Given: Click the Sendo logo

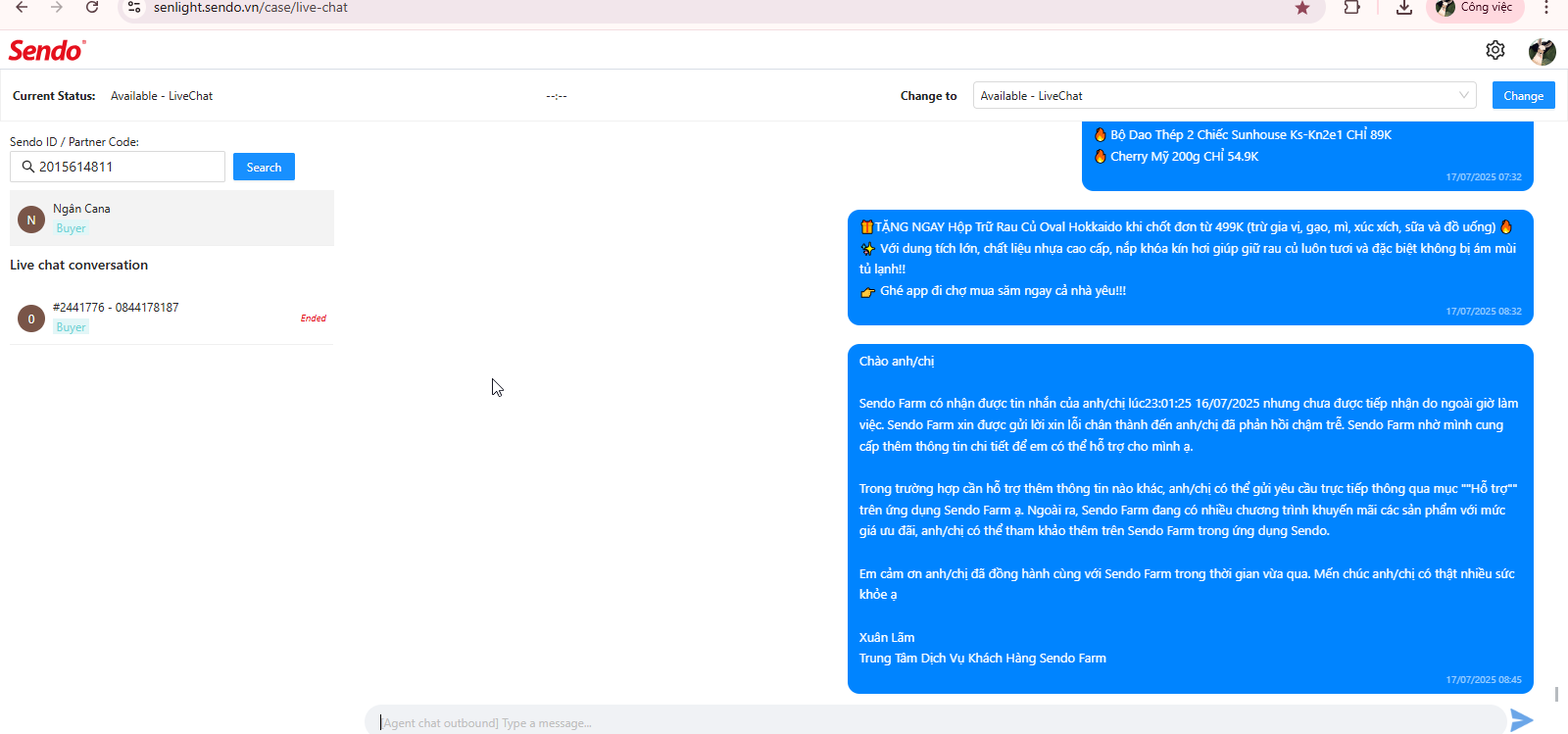Looking at the screenshot, I should point(47,50).
